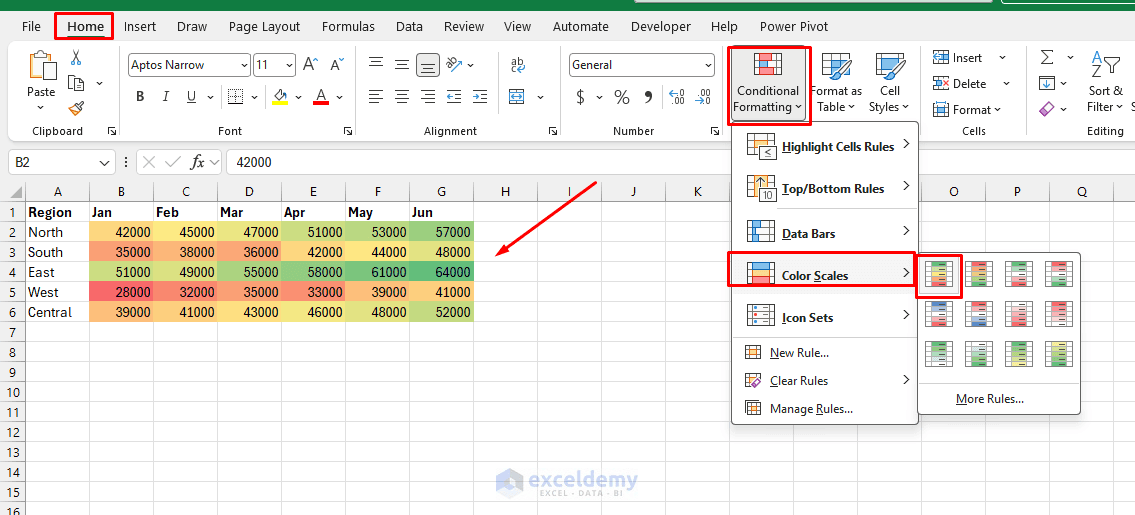Open the File tab

click(x=31, y=27)
